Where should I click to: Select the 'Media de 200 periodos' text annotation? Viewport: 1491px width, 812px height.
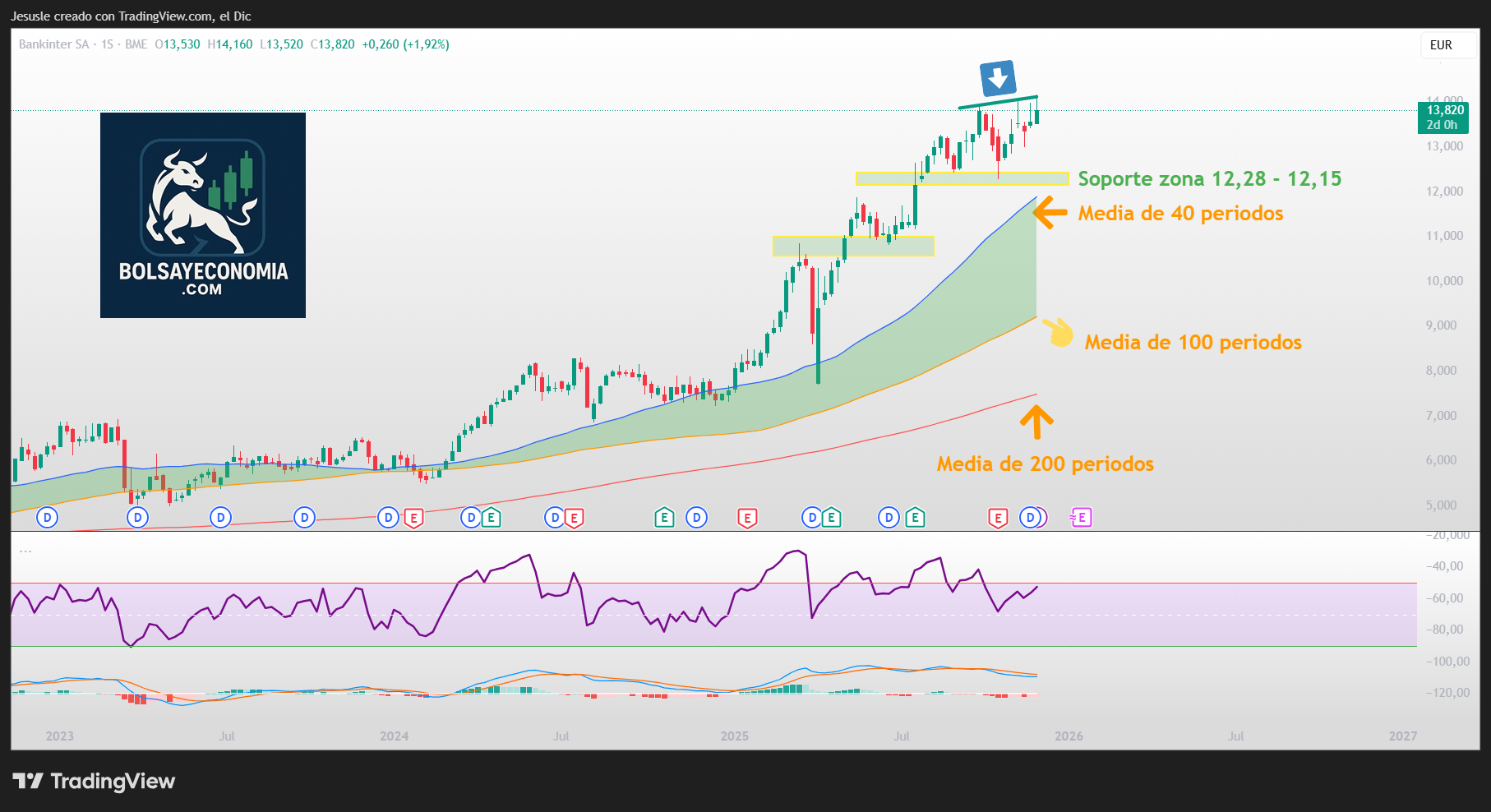tap(1045, 464)
